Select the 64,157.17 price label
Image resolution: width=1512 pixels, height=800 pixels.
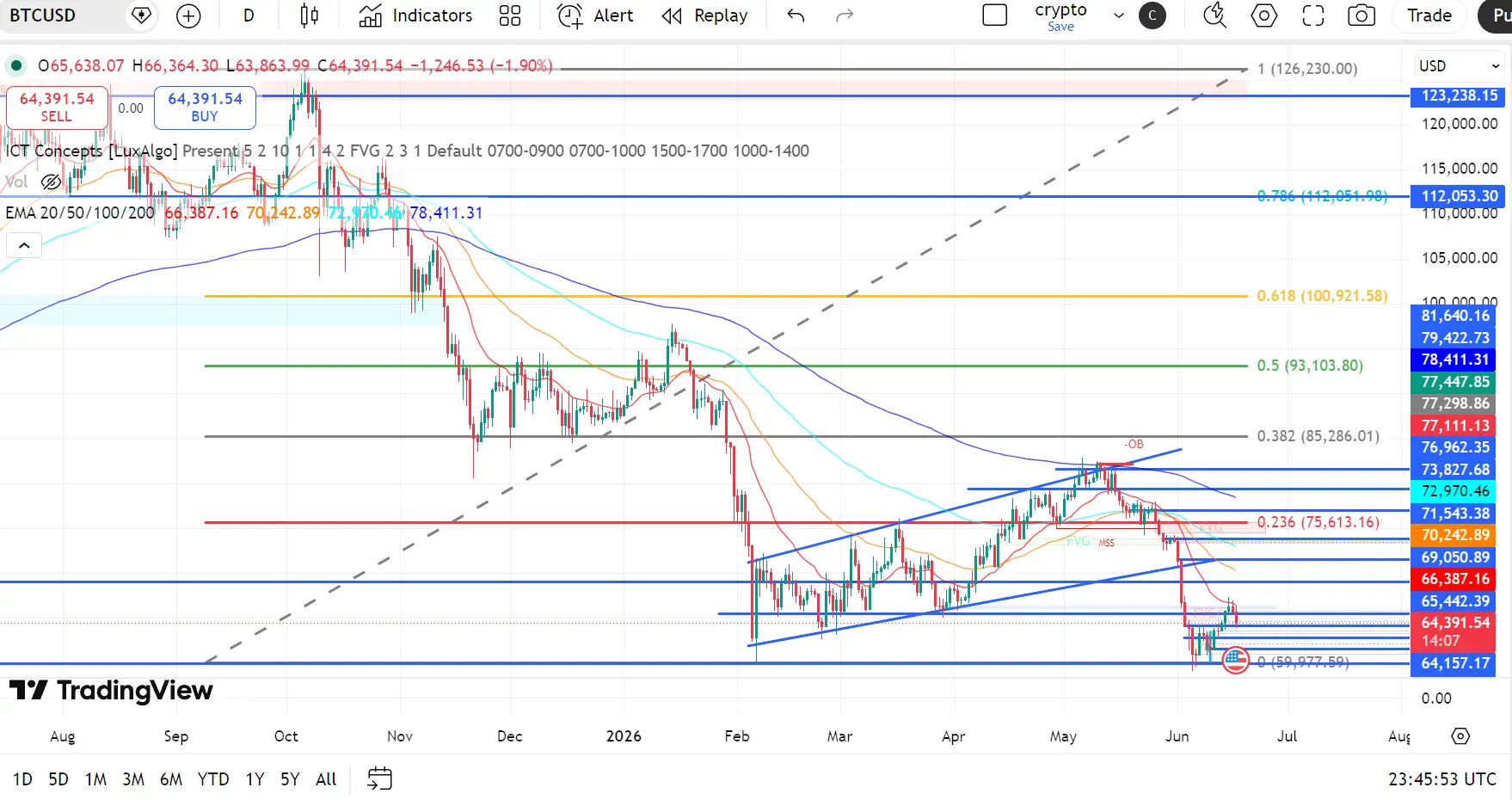[x=1454, y=663]
